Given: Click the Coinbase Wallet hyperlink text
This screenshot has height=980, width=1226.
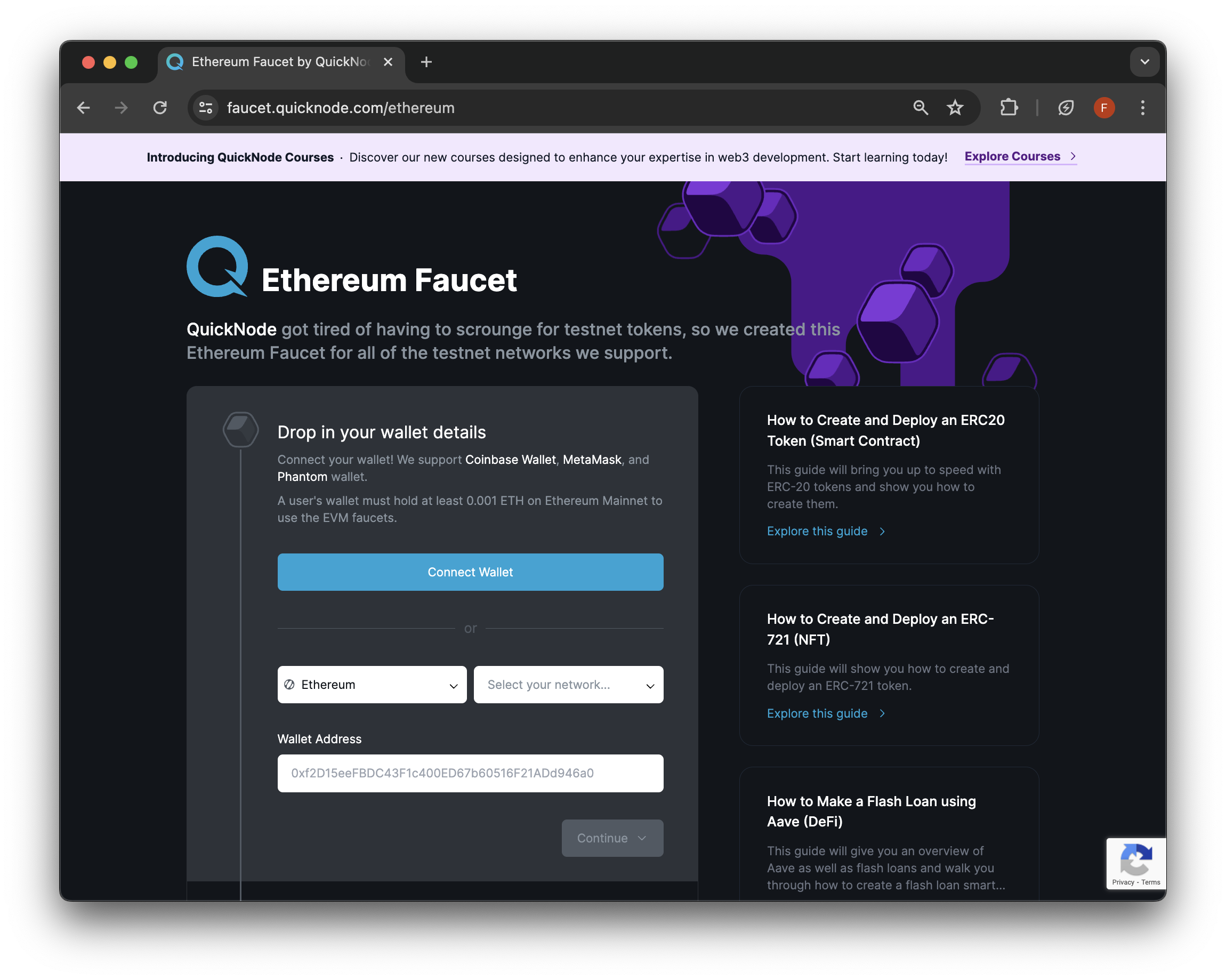Looking at the screenshot, I should click(511, 459).
